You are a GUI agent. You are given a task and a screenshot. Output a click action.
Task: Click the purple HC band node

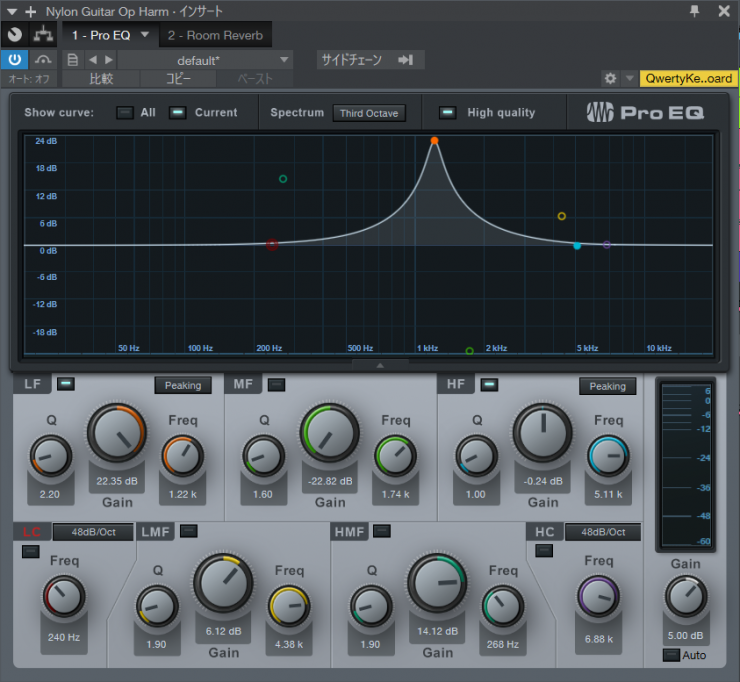607,244
